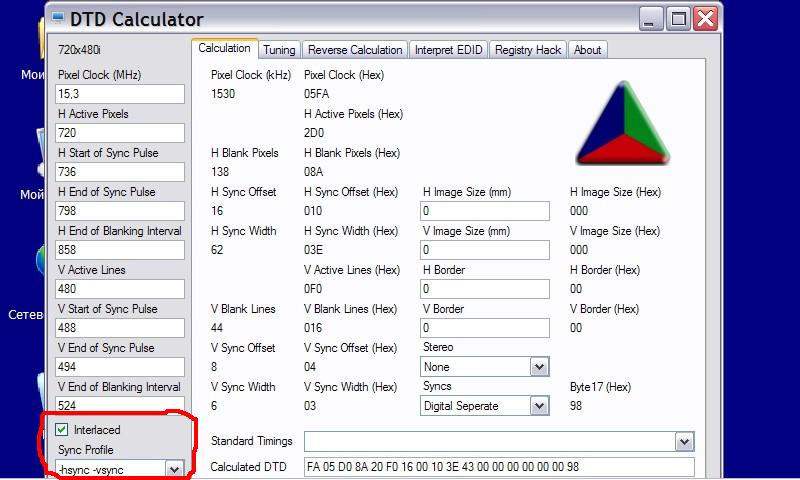Open the About tab

coord(587,49)
